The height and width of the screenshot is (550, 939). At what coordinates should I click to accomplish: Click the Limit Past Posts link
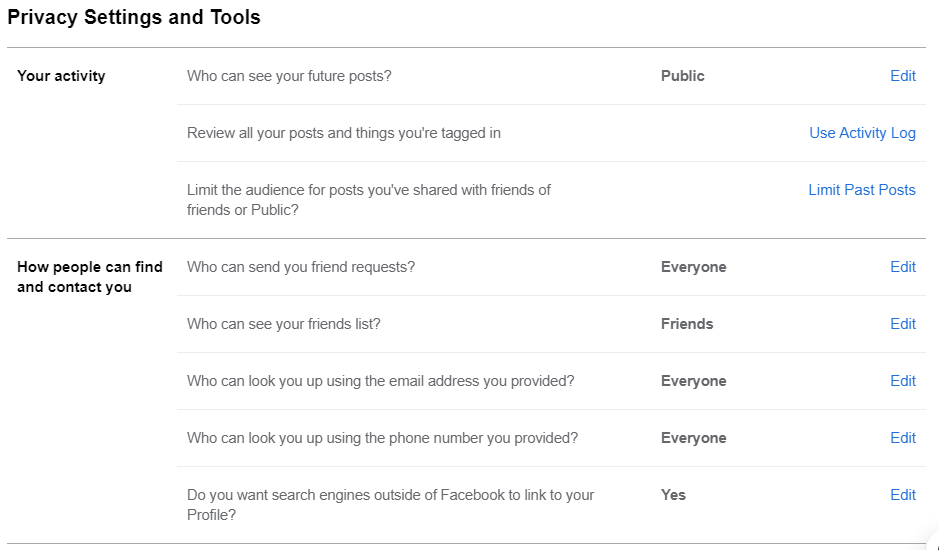862,190
